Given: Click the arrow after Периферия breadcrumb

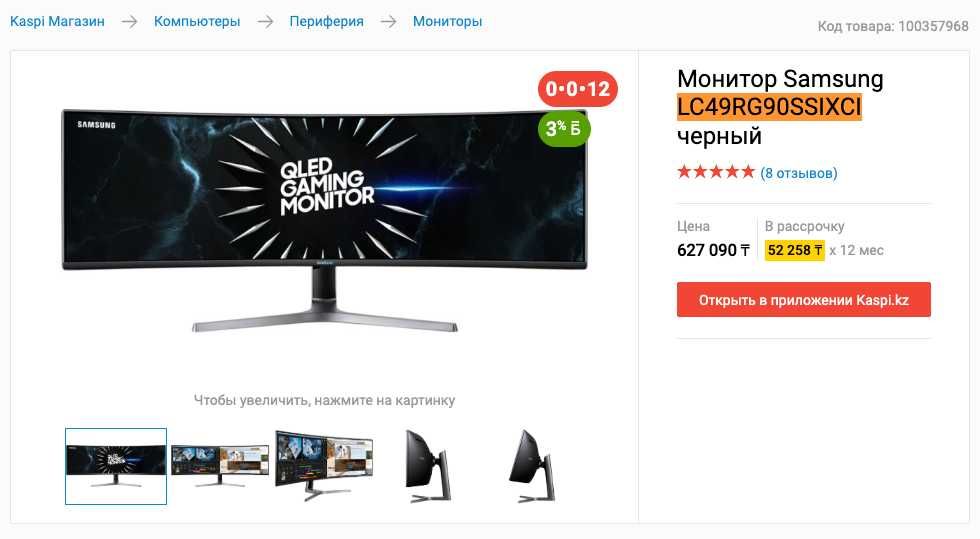Looking at the screenshot, I should 389,22.
